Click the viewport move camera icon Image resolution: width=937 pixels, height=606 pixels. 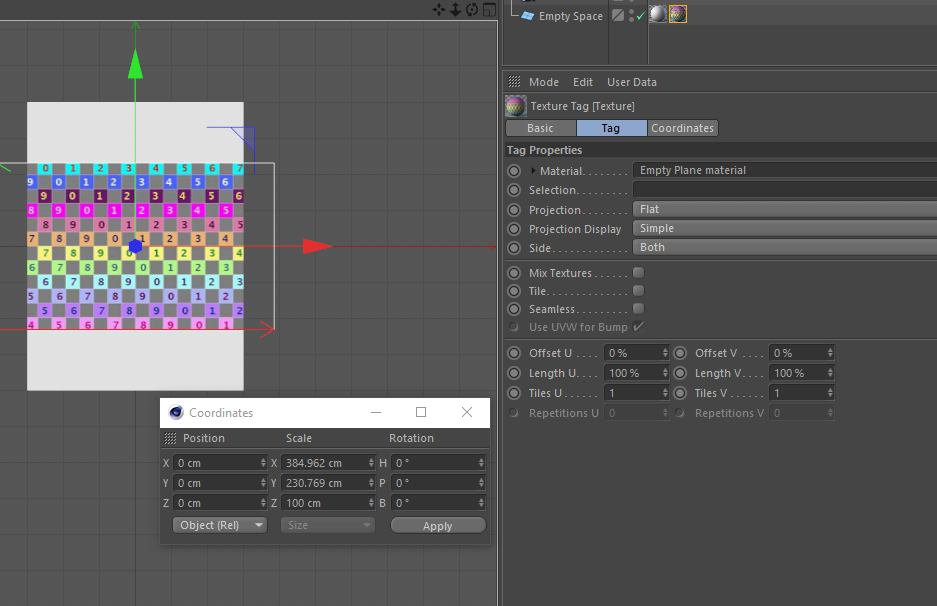coord(439,9)
